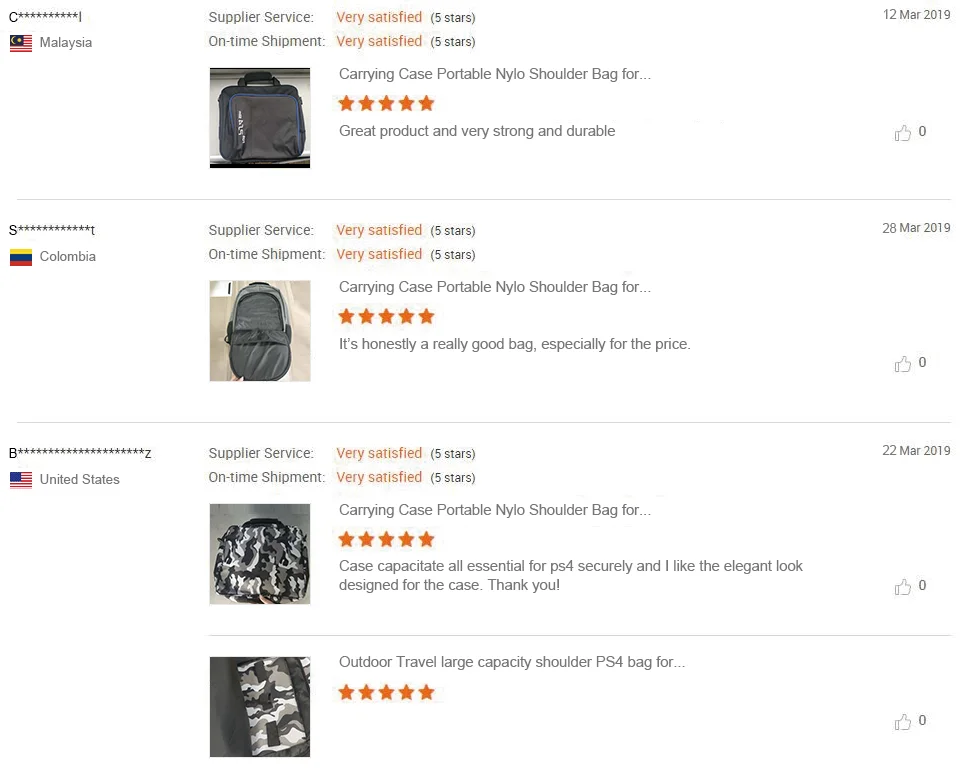Image resolution: width=970 pixels, height=772 pixels.
Task: Open 'Outdoor Travel large capacity shoulder PS4 bag' link
Action: coord(512,662)
